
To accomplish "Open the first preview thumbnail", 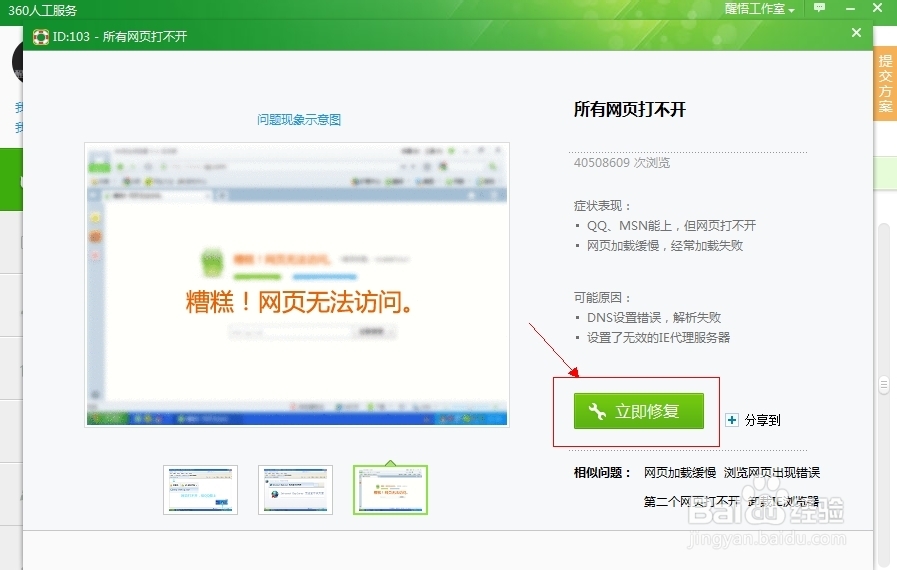I will 200,490.
